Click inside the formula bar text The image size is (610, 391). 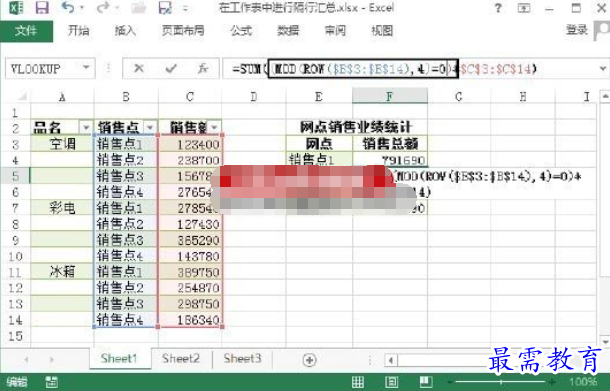384,69
